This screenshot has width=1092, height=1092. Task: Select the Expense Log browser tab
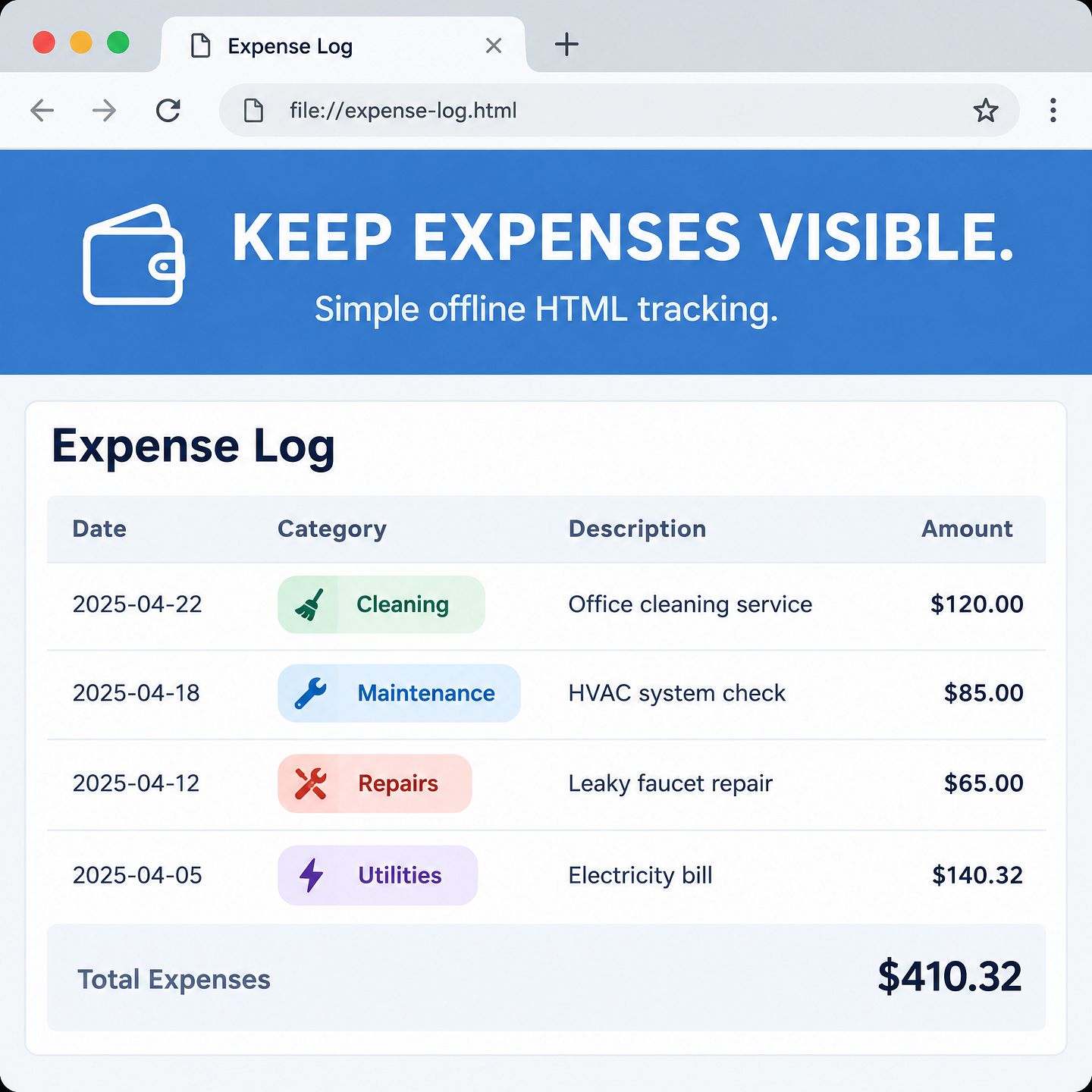click(x=343, y=45)
